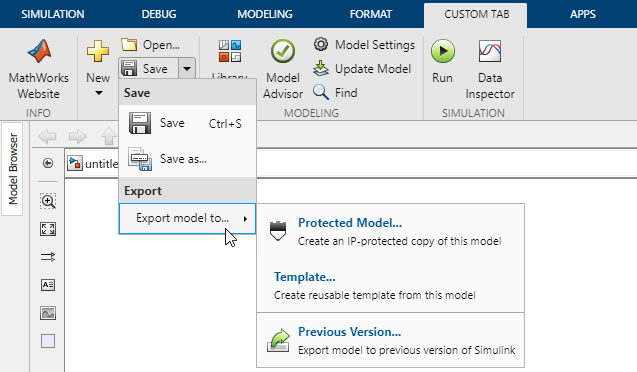Select Previous Version... export option
Viewport: 637px width, 372px height.
[x=390, y=341]
